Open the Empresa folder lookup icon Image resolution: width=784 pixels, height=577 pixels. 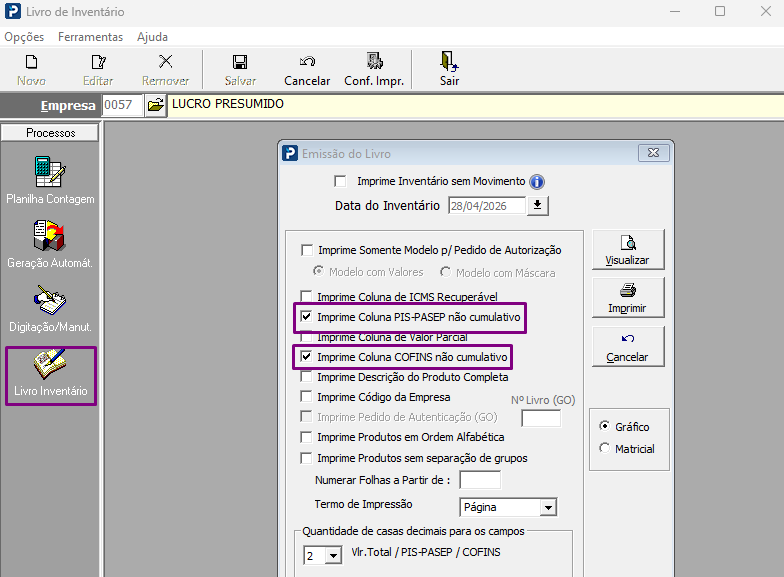point(156,106)
